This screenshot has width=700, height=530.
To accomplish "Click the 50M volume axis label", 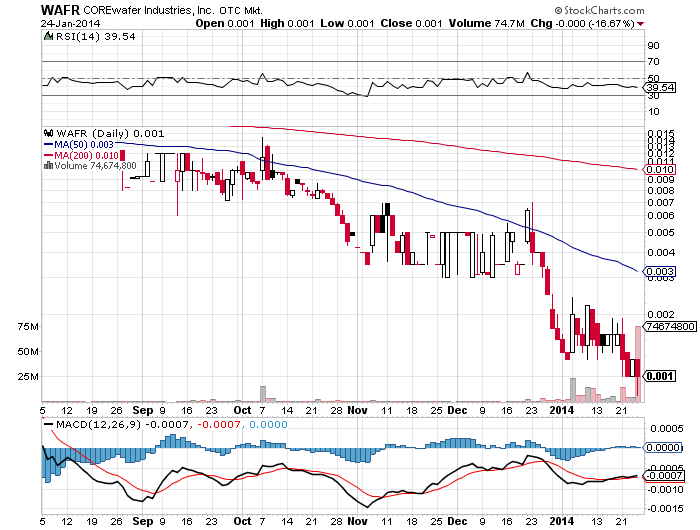I will (x=28, y=351).
